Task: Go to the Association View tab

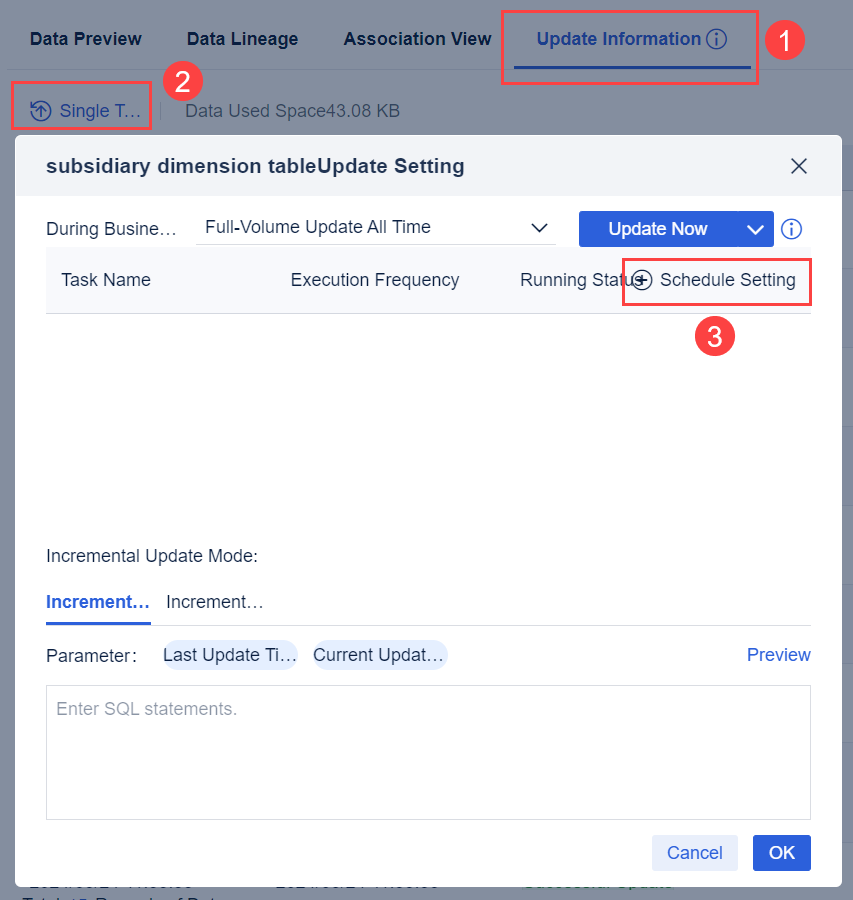Action: pos(417,40)
